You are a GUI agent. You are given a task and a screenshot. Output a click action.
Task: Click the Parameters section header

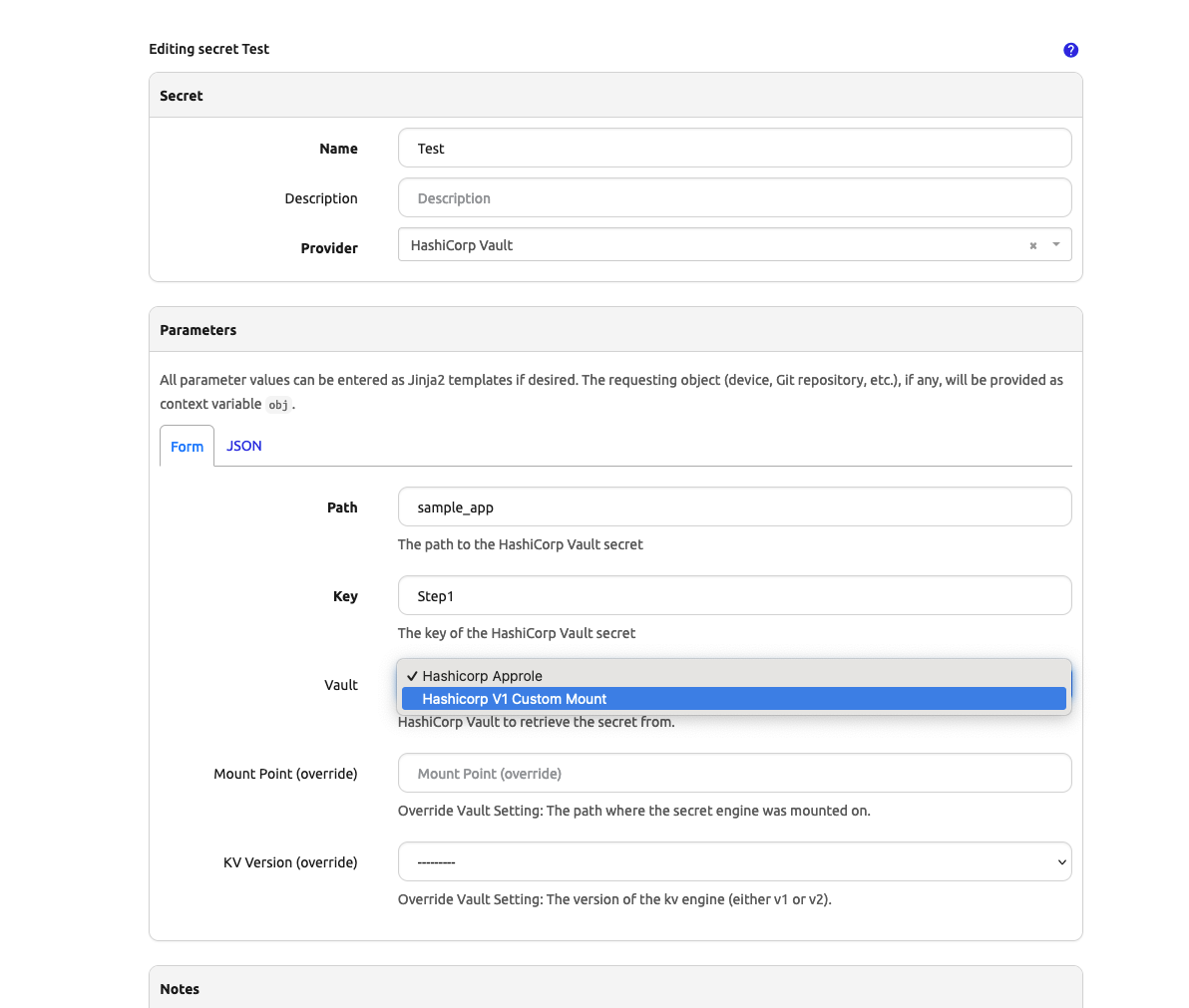point(198,330)
